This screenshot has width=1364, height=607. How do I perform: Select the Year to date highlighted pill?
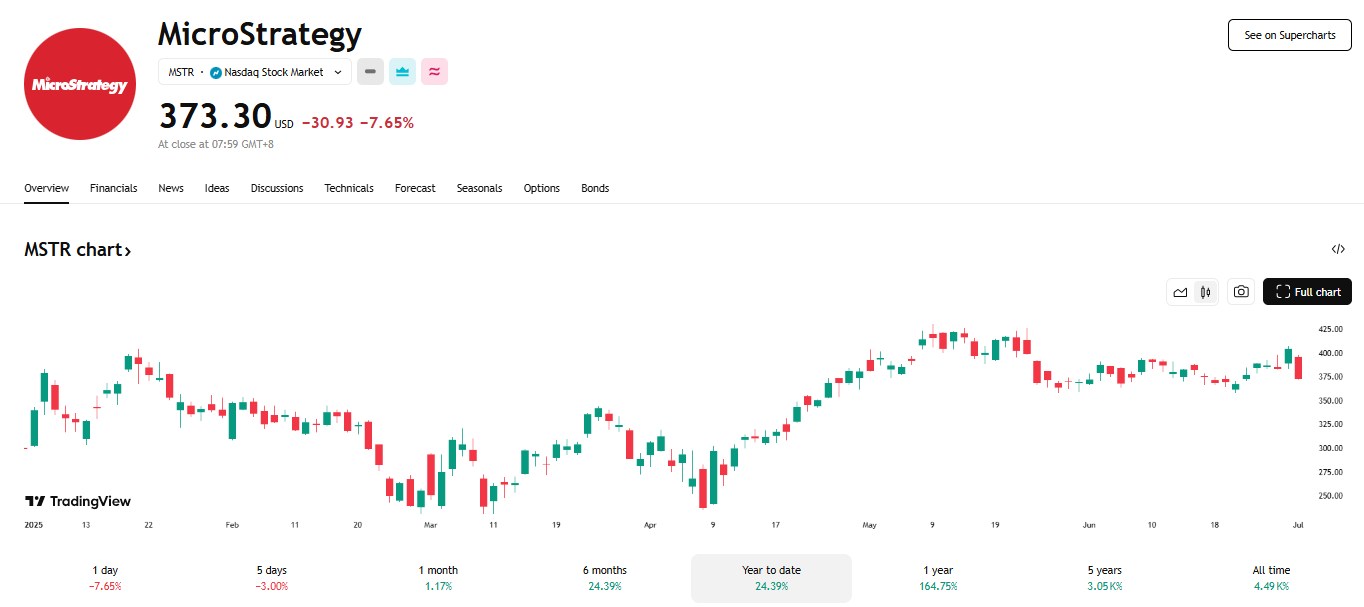[770, 578]
